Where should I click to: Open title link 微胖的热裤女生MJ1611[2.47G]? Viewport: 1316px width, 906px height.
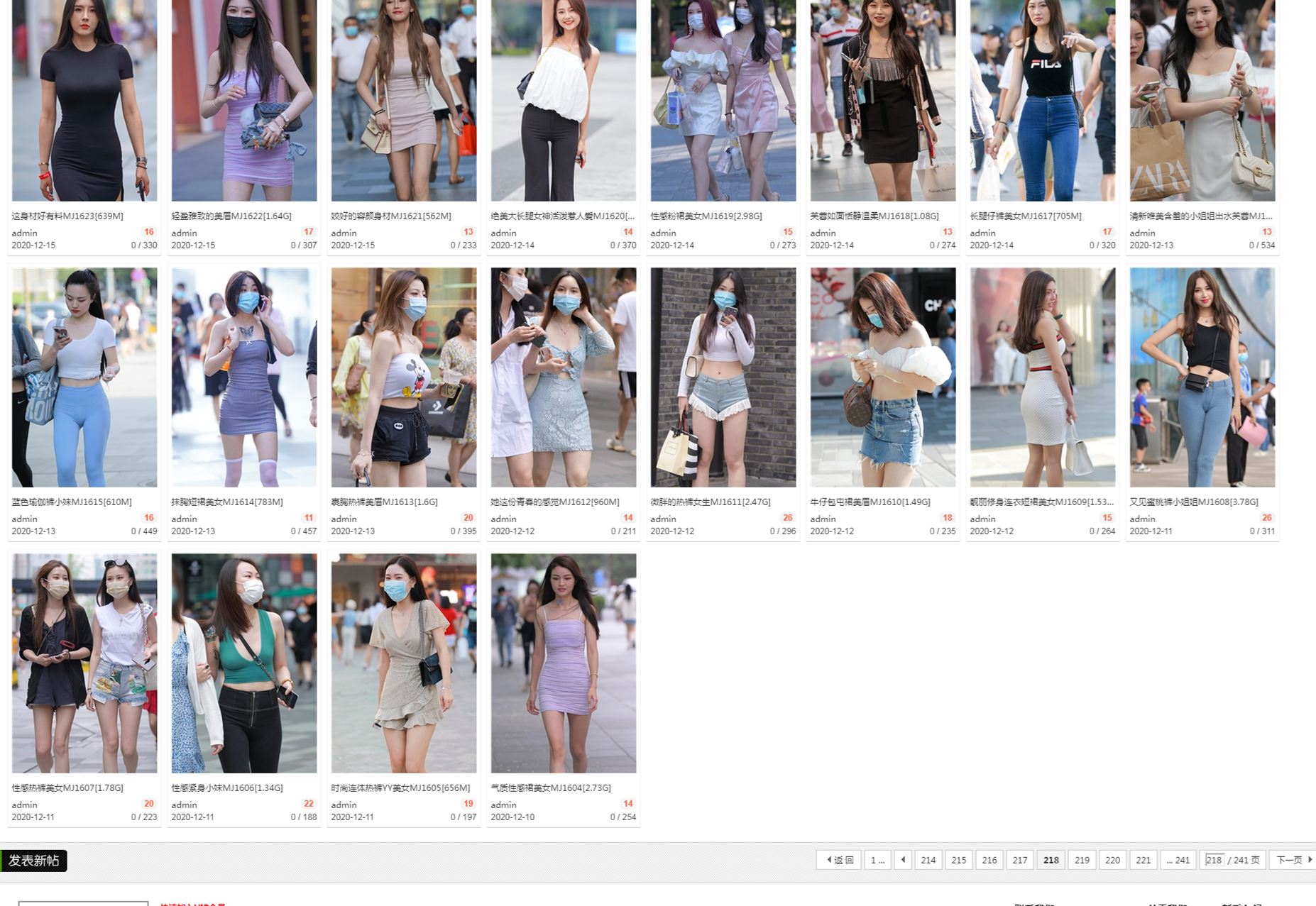click(x=711, y=502)
